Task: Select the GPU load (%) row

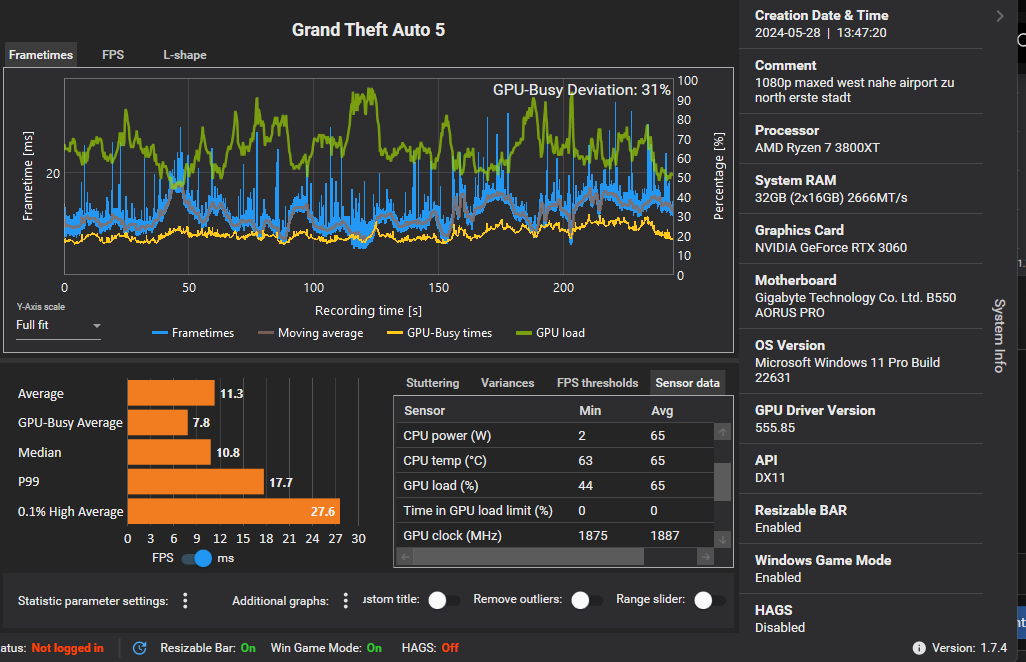Action: (x=554, y=485)
